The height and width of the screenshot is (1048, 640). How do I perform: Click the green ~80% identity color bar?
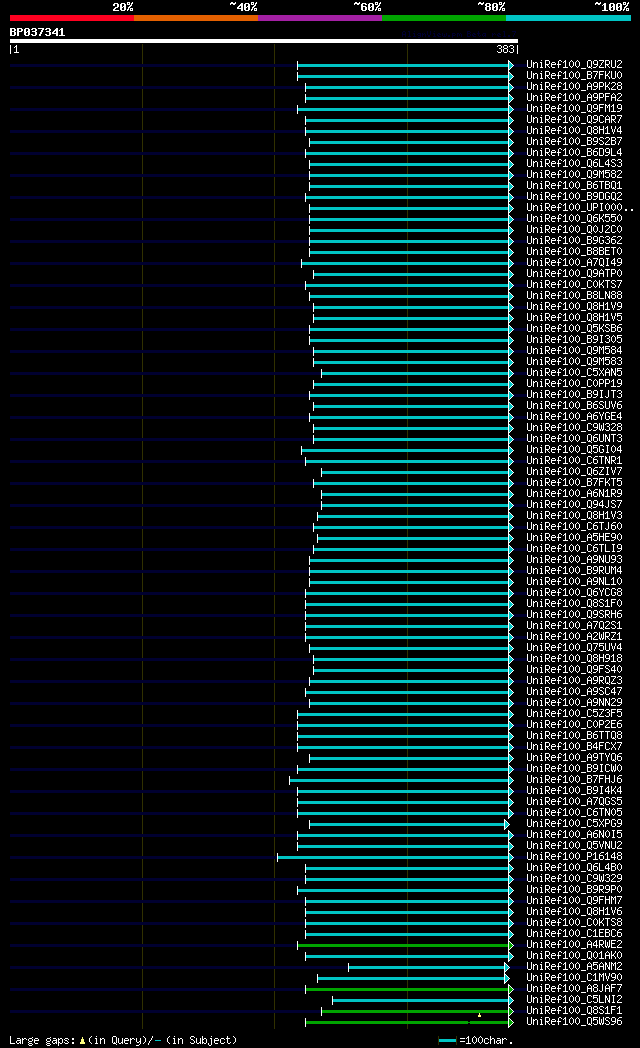(x=444, y=18)
